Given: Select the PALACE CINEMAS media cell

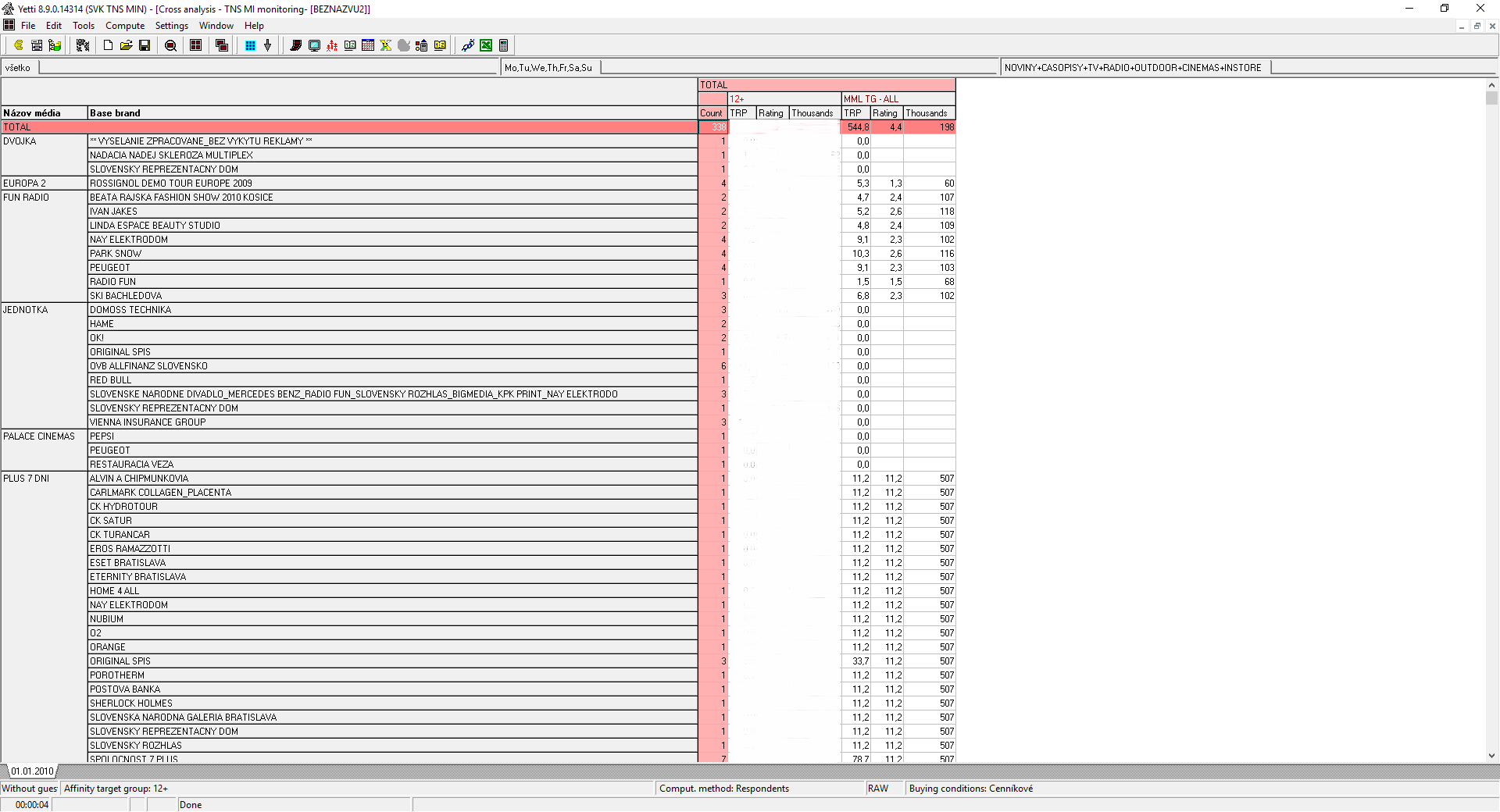Looking at the screenshot, I should (x=44, y=451).
